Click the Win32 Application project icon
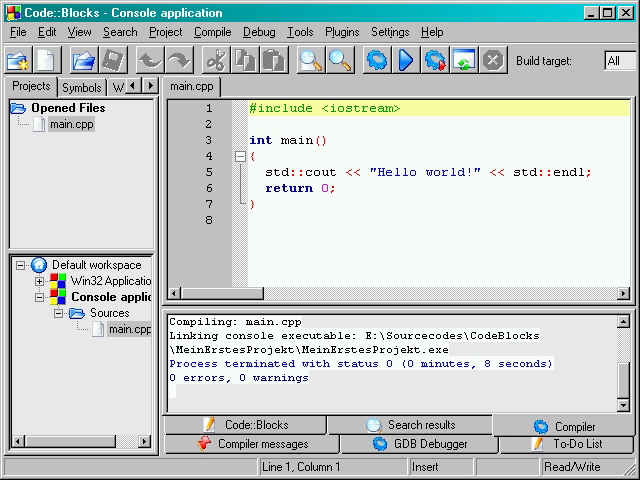The image size is (640, 480). [x=58, y=281]
